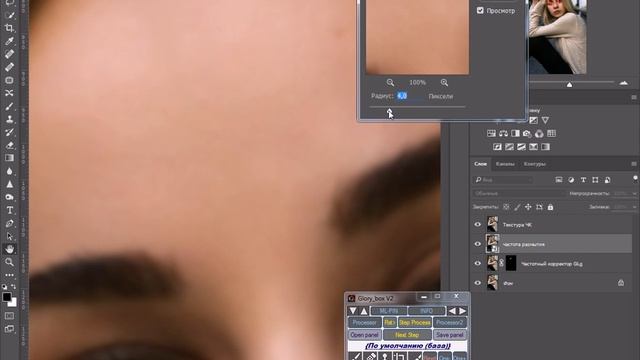
Task: Select the Brush tool in toolbar
Action: 9,106
